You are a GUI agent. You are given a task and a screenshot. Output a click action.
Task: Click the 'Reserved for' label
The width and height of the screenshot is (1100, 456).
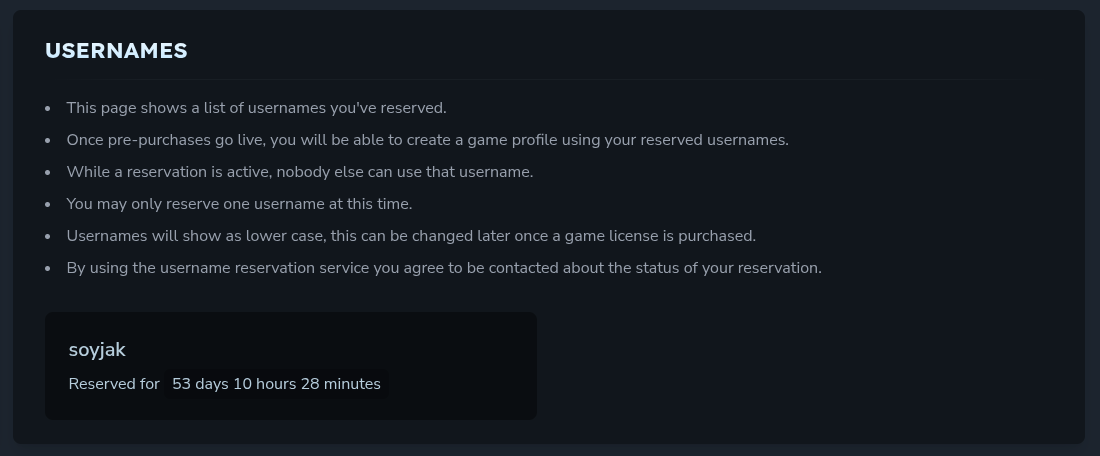coord(114,384)
